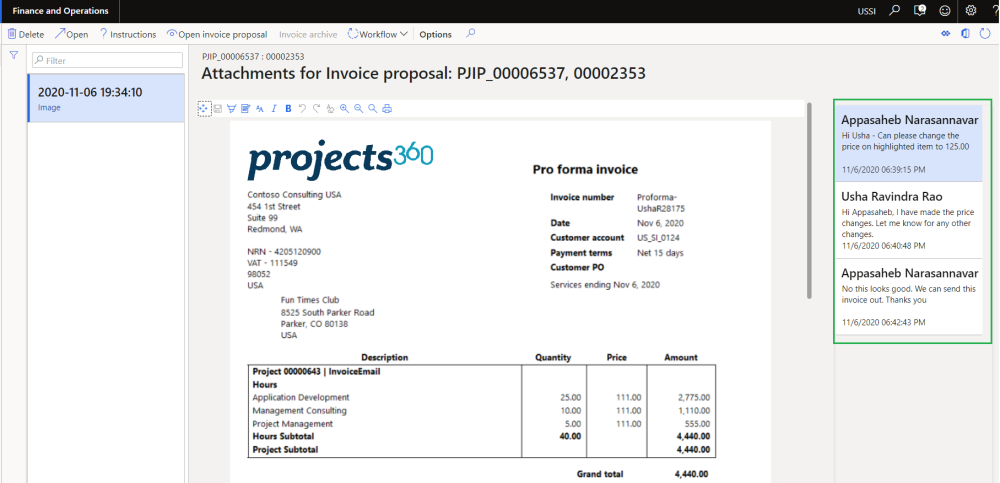
Task: Click the smiley feedback icon
Action: (945, 11)
